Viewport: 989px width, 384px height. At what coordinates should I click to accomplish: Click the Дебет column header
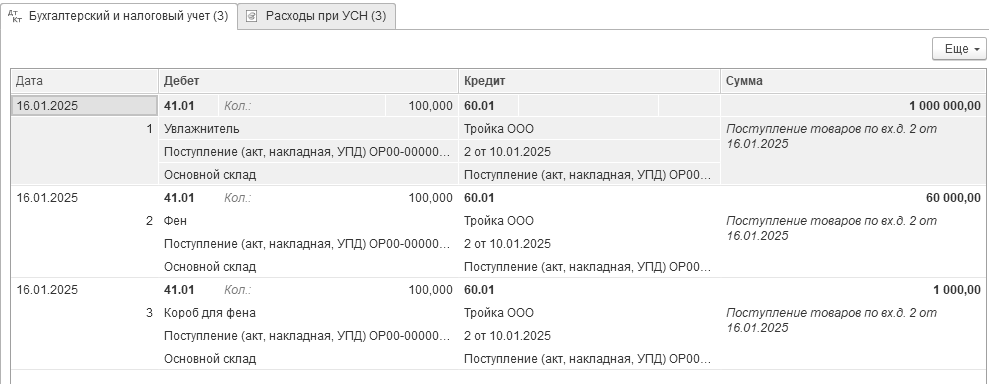(308, 81)
